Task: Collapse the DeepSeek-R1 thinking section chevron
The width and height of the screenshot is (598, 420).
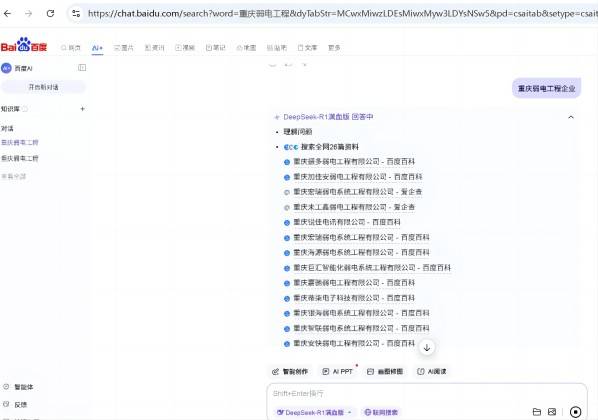Action: (571, 117)
